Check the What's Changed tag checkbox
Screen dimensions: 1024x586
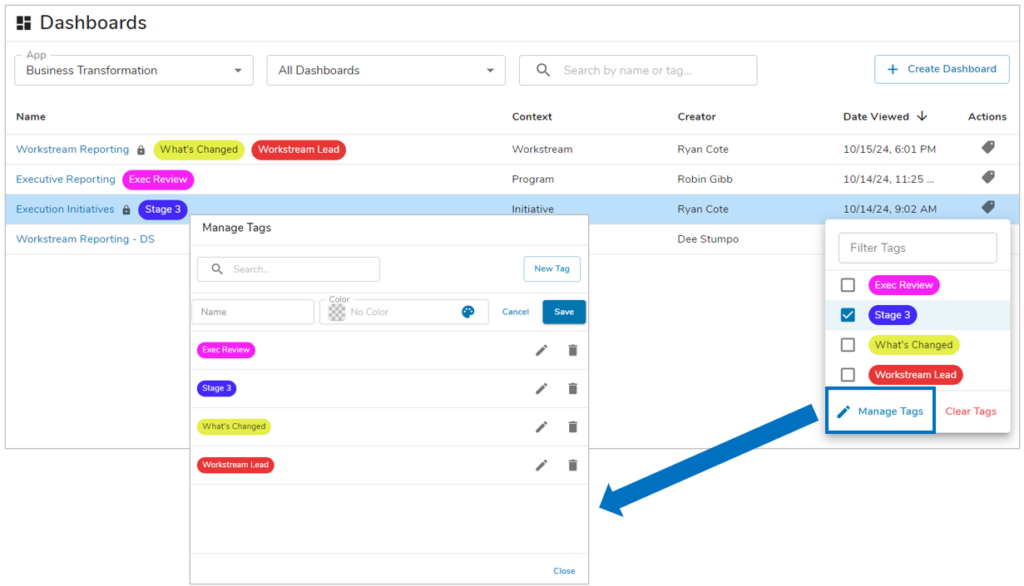(x=848, y=345)
